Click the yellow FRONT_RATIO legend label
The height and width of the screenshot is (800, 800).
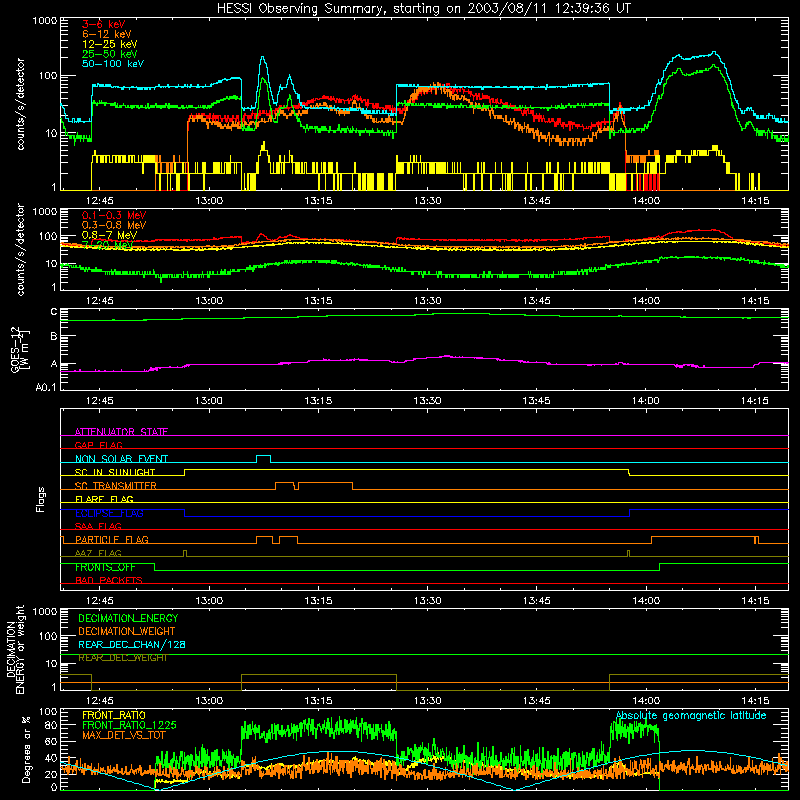click(x=114, y=715)
